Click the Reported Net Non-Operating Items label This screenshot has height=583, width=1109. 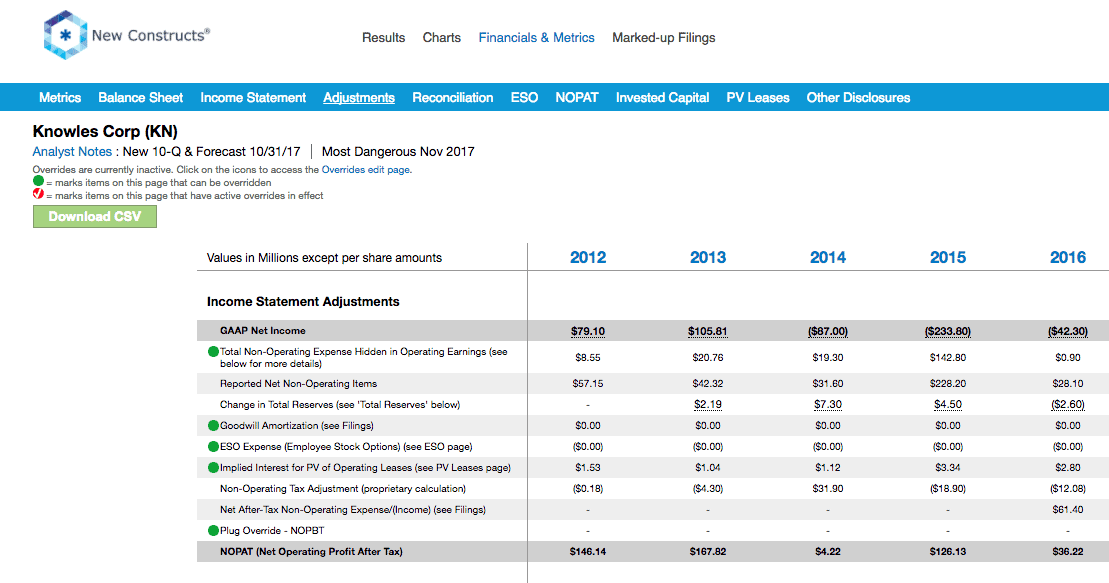(x=298, y=383)
